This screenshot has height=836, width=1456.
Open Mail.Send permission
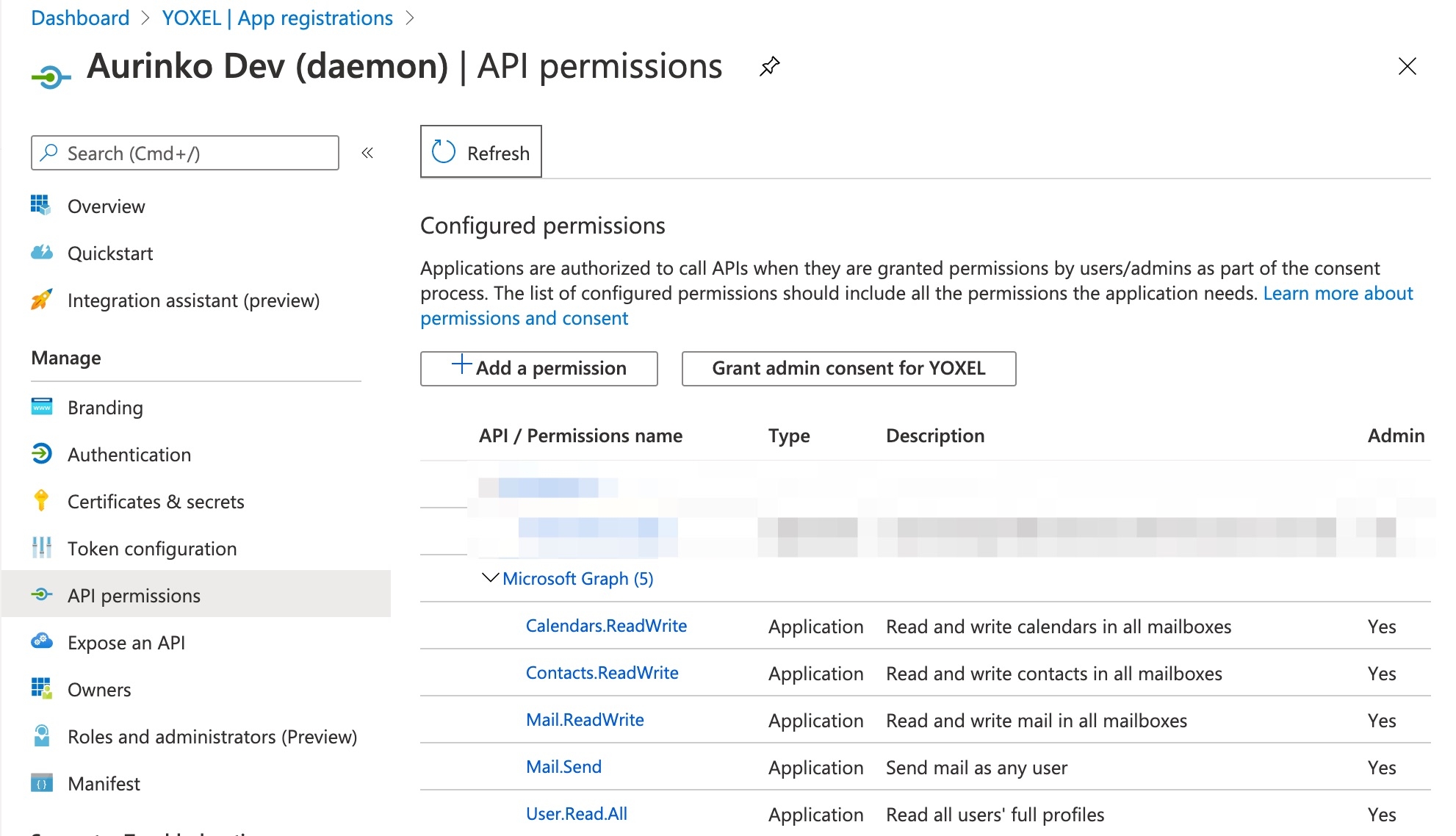(563, 767)
